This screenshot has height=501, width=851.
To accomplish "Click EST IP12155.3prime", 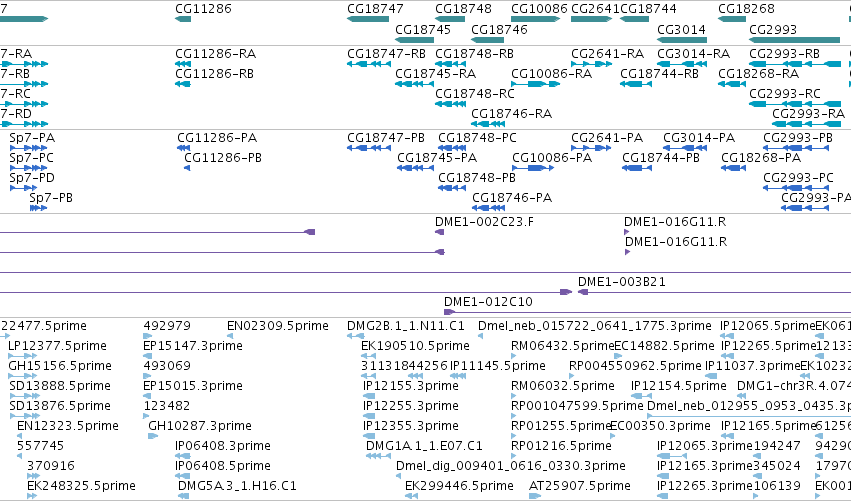I will coord(411,386).
